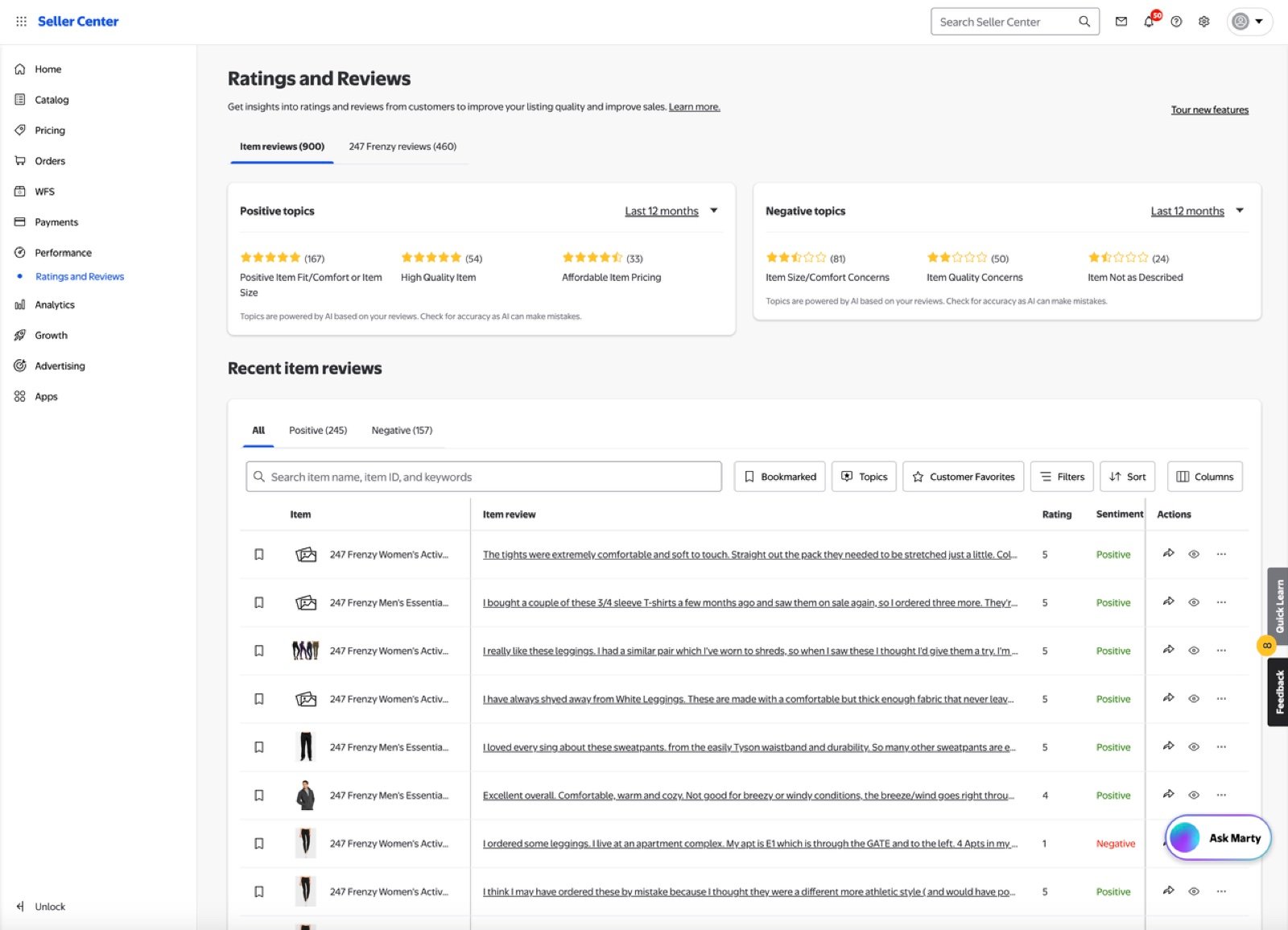Screen dimensions: 1288x930
Task: Toggle visibility eye for the 'Excellent overall' review
Action: [1194, 795]
